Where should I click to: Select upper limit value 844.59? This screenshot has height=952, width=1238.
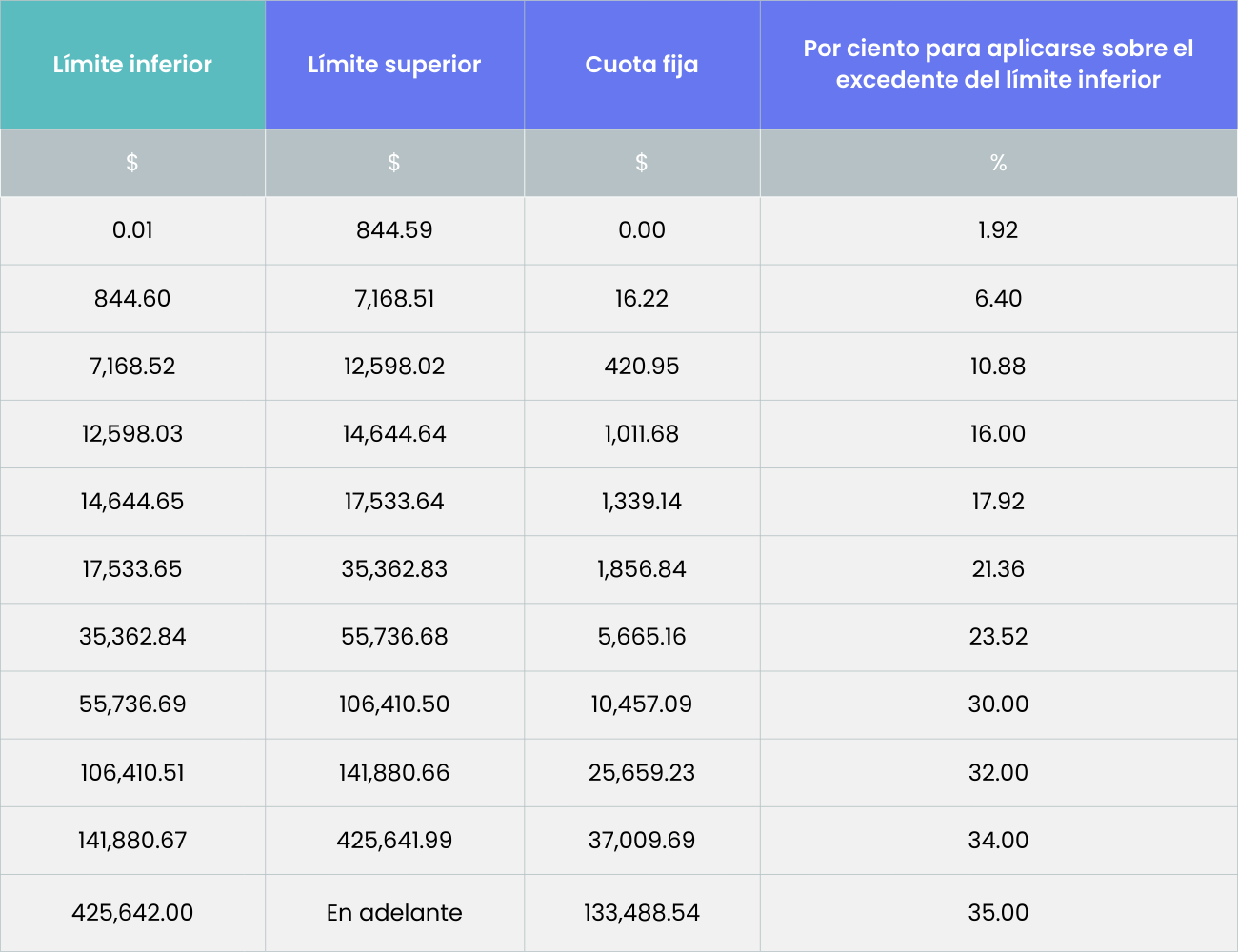(394, 230)
